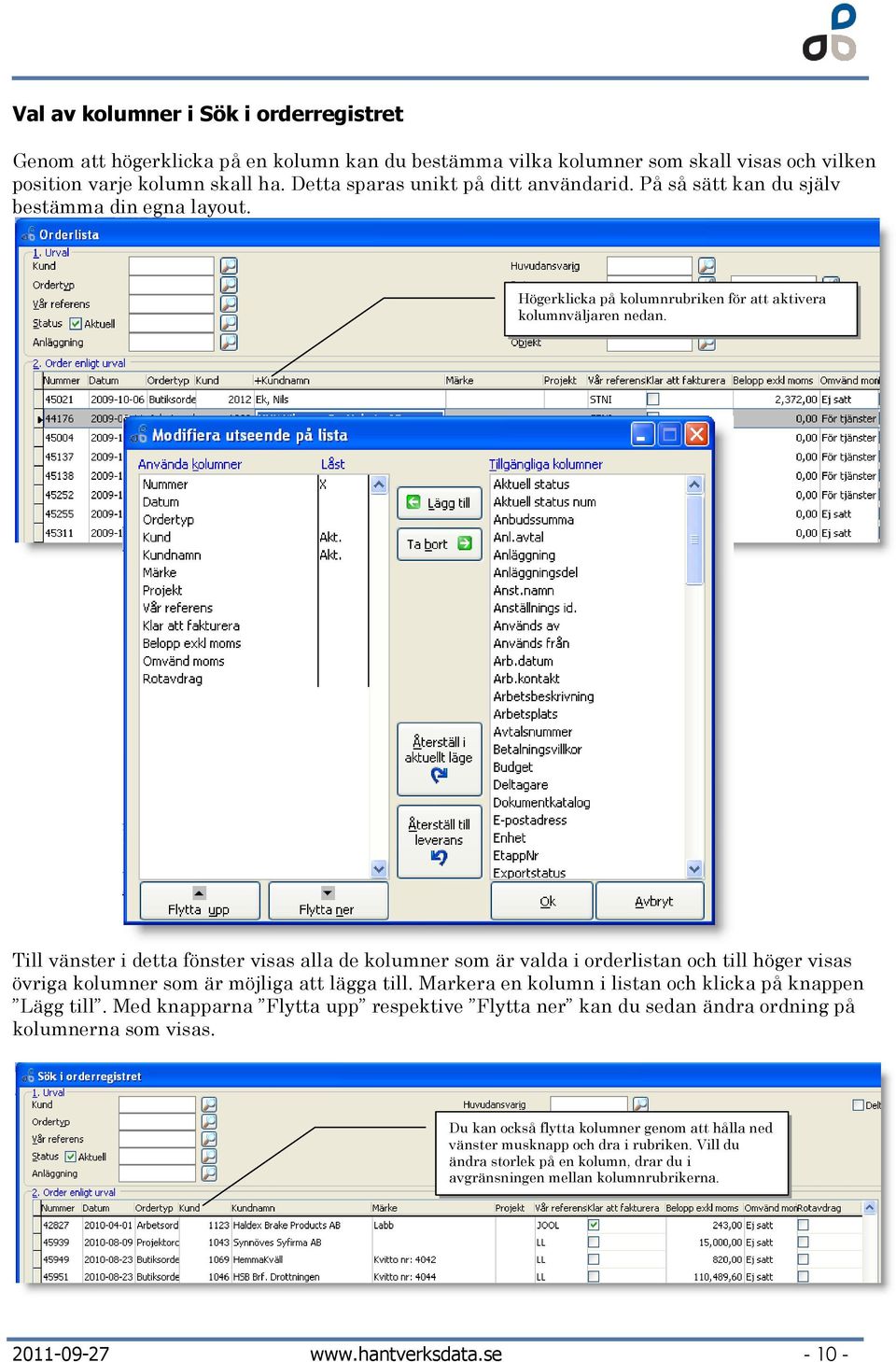896x1362 pixels.
Task: Select E-postadress in the Tillgängliga kolumner list
Action: pyautogui.click(x=530, y=821)
